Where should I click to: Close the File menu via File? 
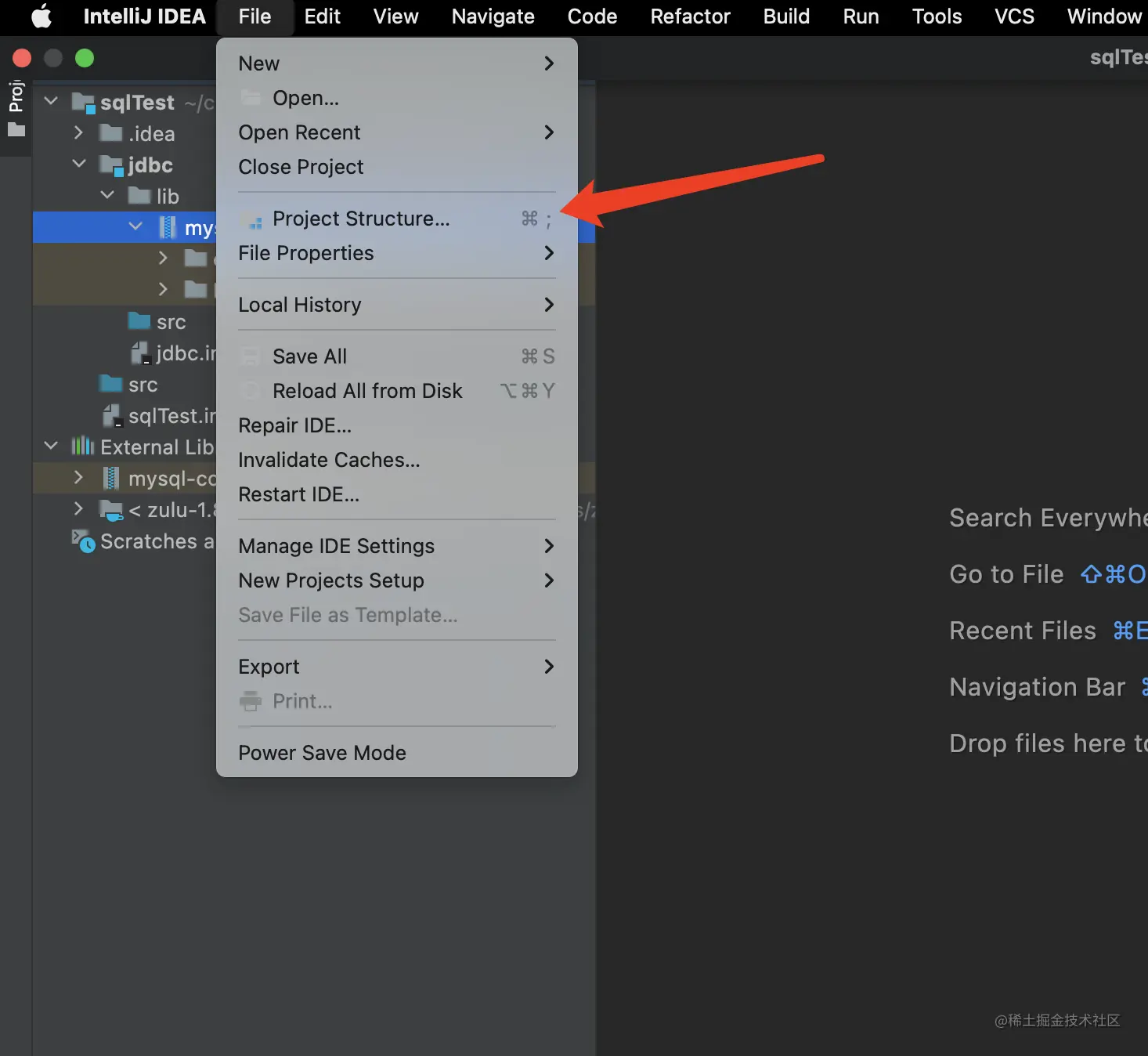255,16
